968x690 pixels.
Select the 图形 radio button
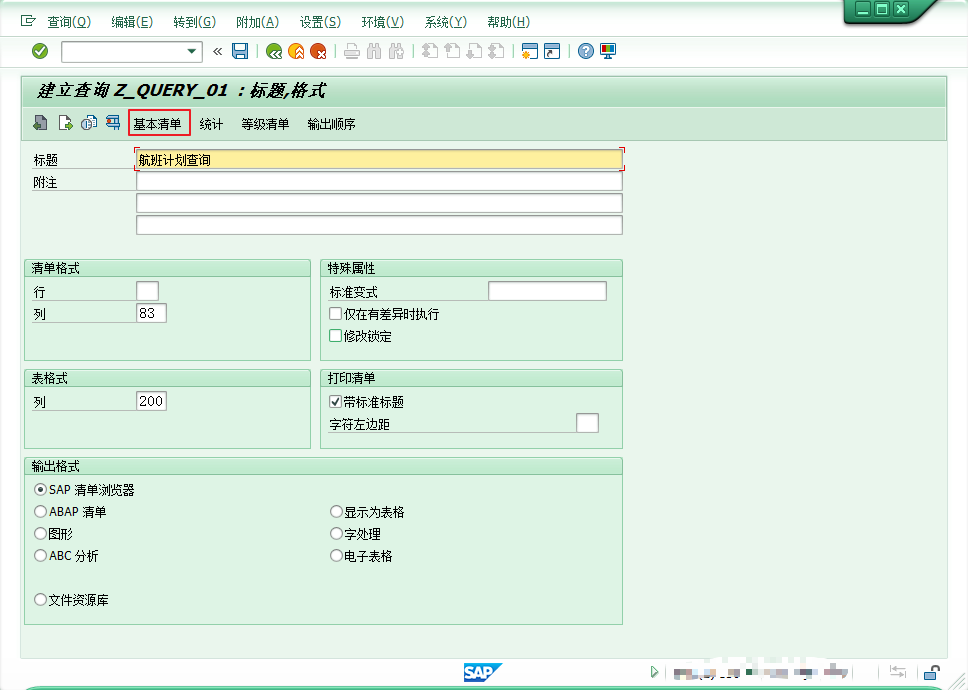[40, 533]
